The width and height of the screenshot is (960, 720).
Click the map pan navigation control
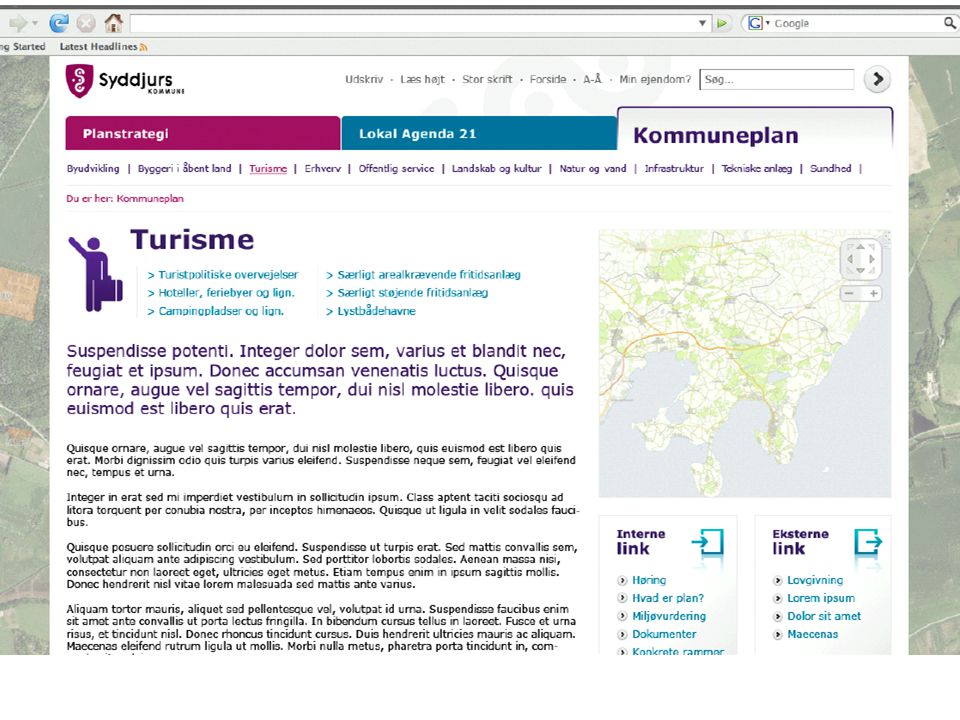tap(860, 258)
